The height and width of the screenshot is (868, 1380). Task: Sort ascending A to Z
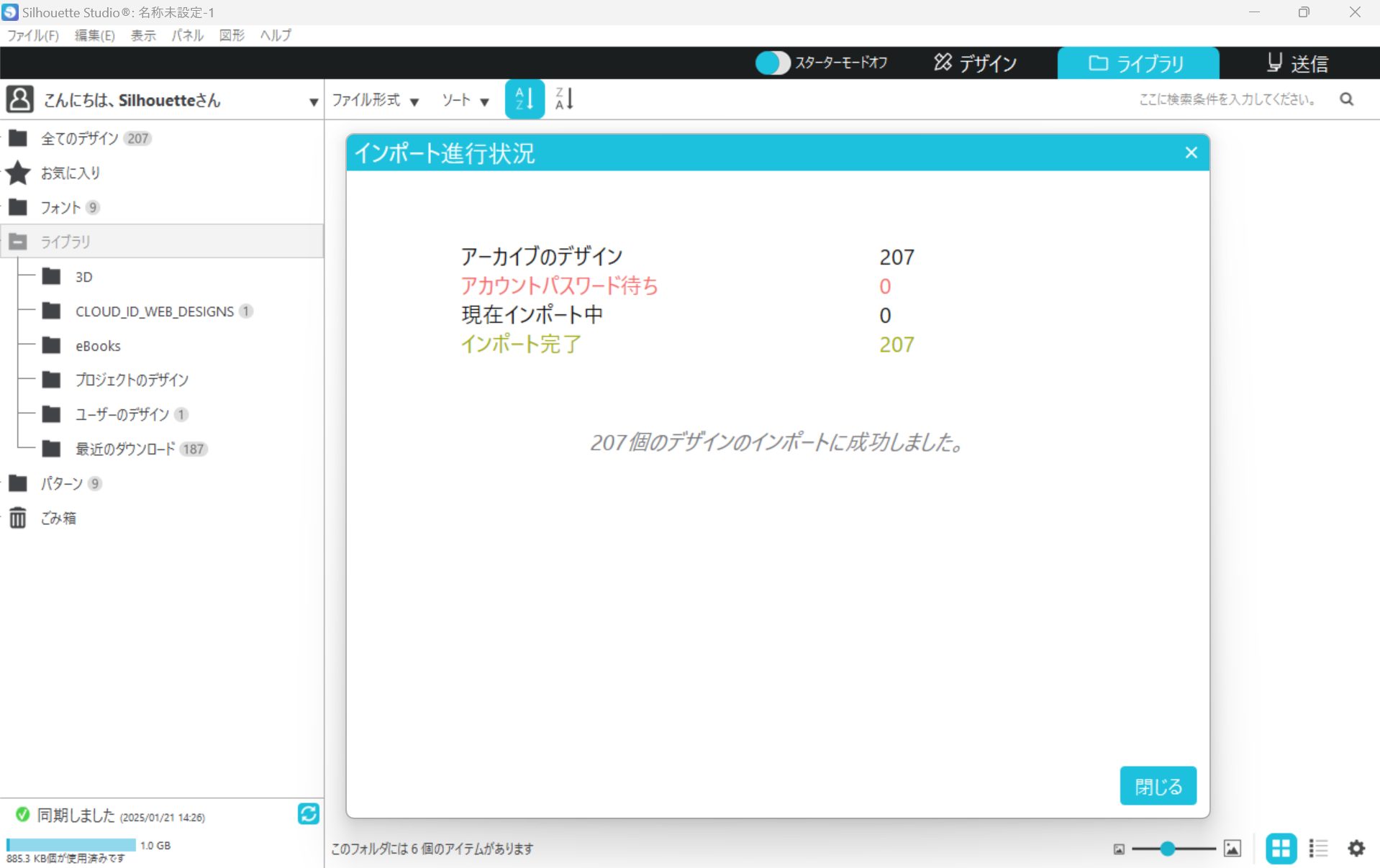pyautogui.click(x=525, y=99)
